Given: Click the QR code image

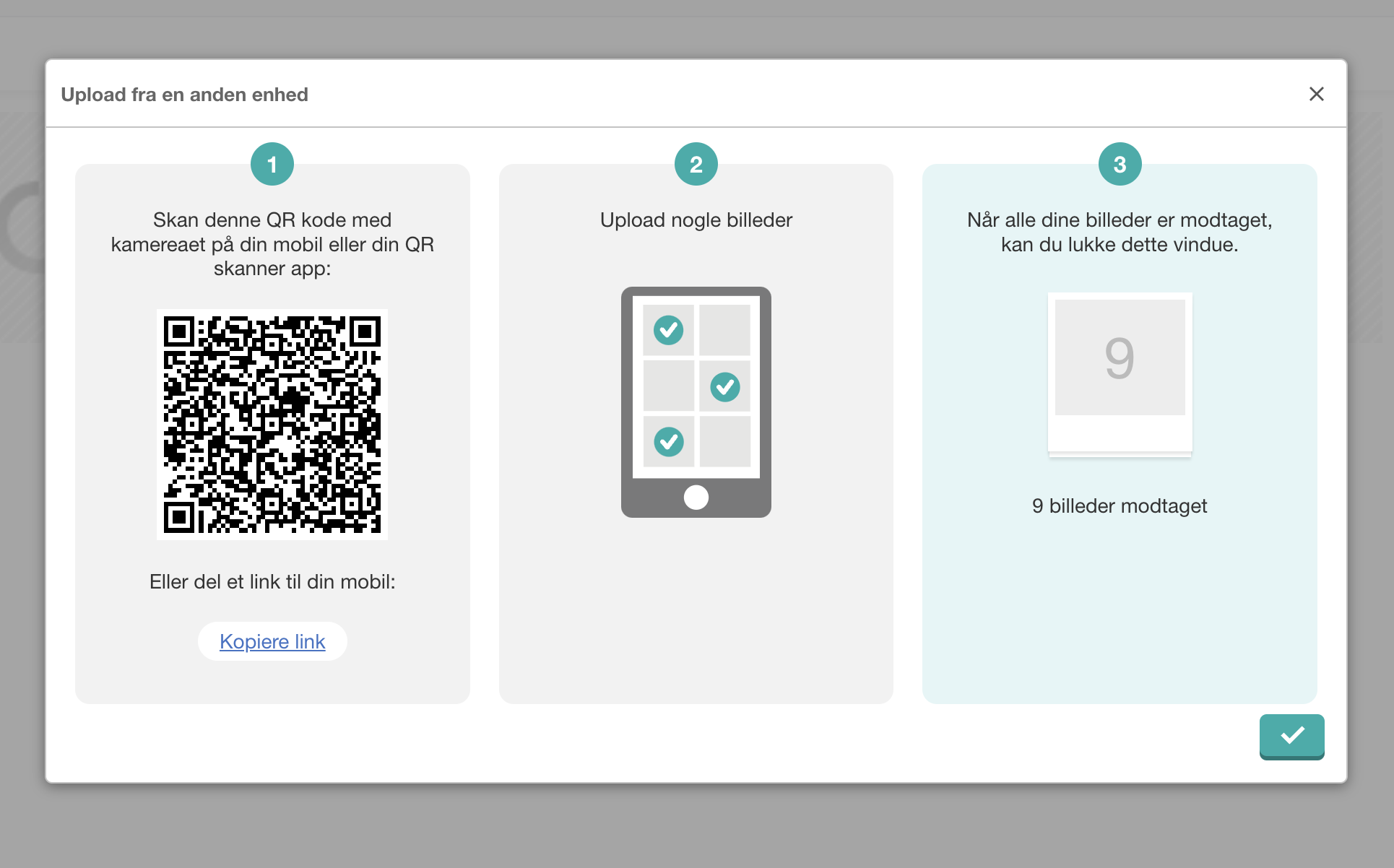Looking at the screenshot, I should click(x=272, y=425).
